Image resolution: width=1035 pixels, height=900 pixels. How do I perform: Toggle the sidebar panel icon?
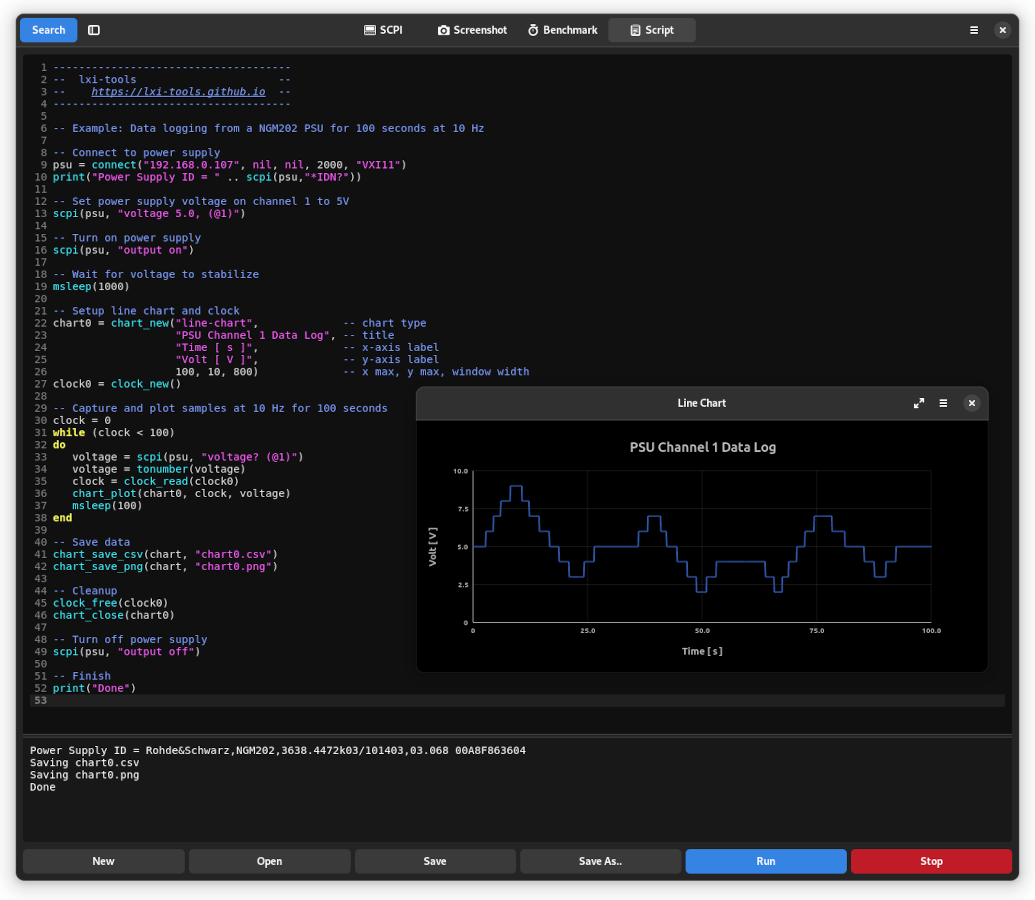[94, 30]
